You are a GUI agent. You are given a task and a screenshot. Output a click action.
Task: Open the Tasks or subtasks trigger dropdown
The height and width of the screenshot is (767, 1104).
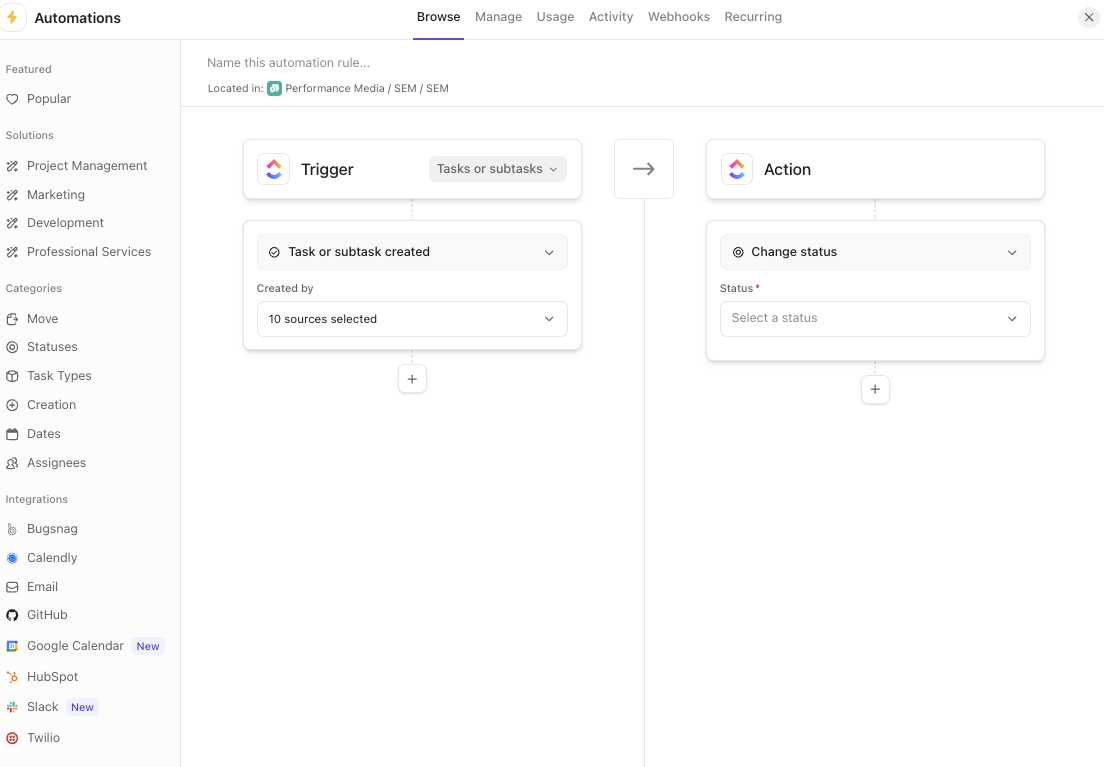coord(497,168)
